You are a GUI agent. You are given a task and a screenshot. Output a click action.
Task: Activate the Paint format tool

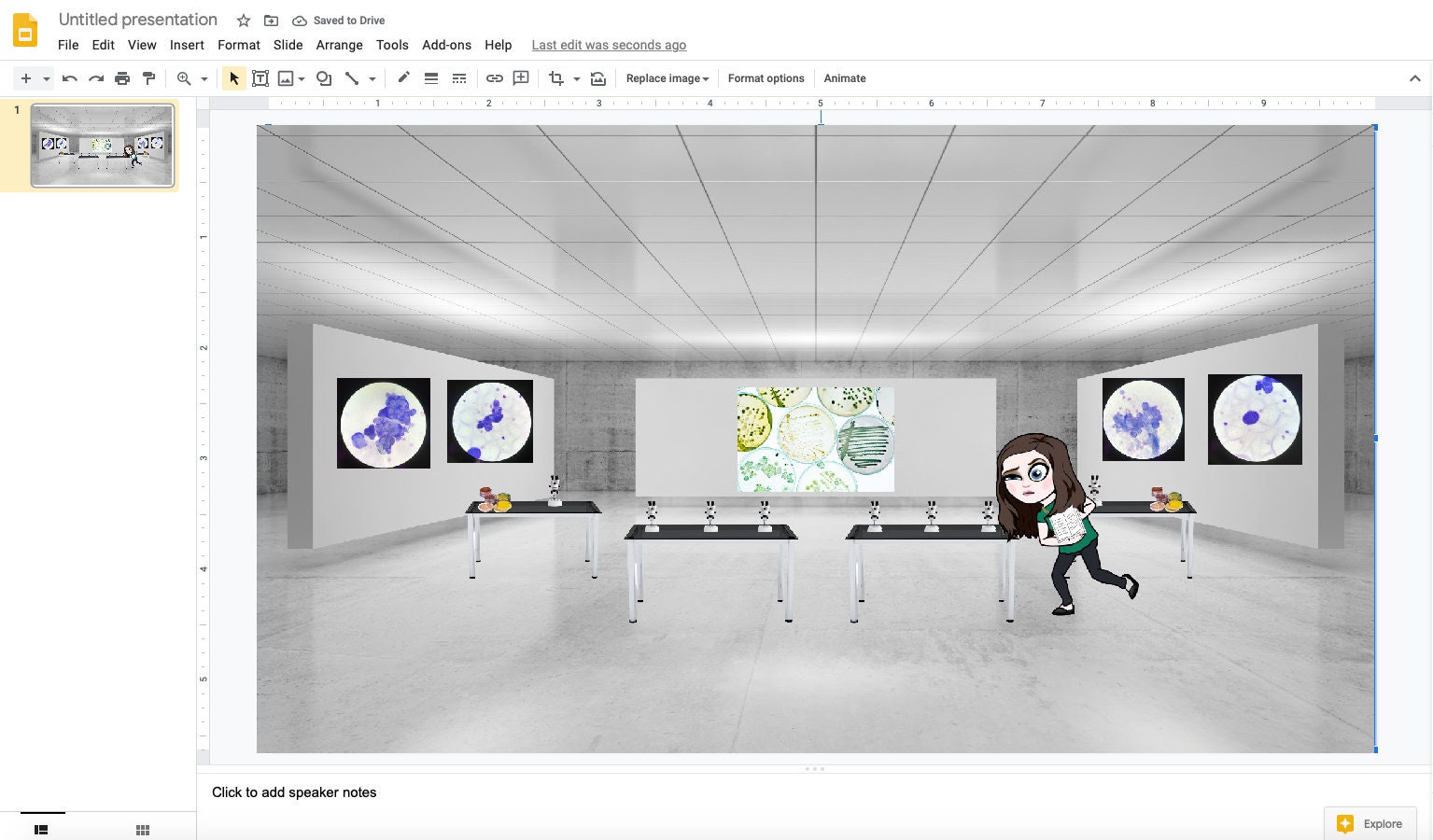tap(149, 78)
